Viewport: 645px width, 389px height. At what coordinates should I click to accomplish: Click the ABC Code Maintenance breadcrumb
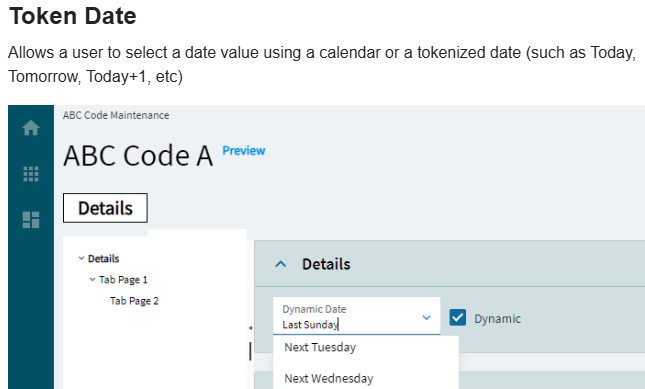click(x=116, y=116)
